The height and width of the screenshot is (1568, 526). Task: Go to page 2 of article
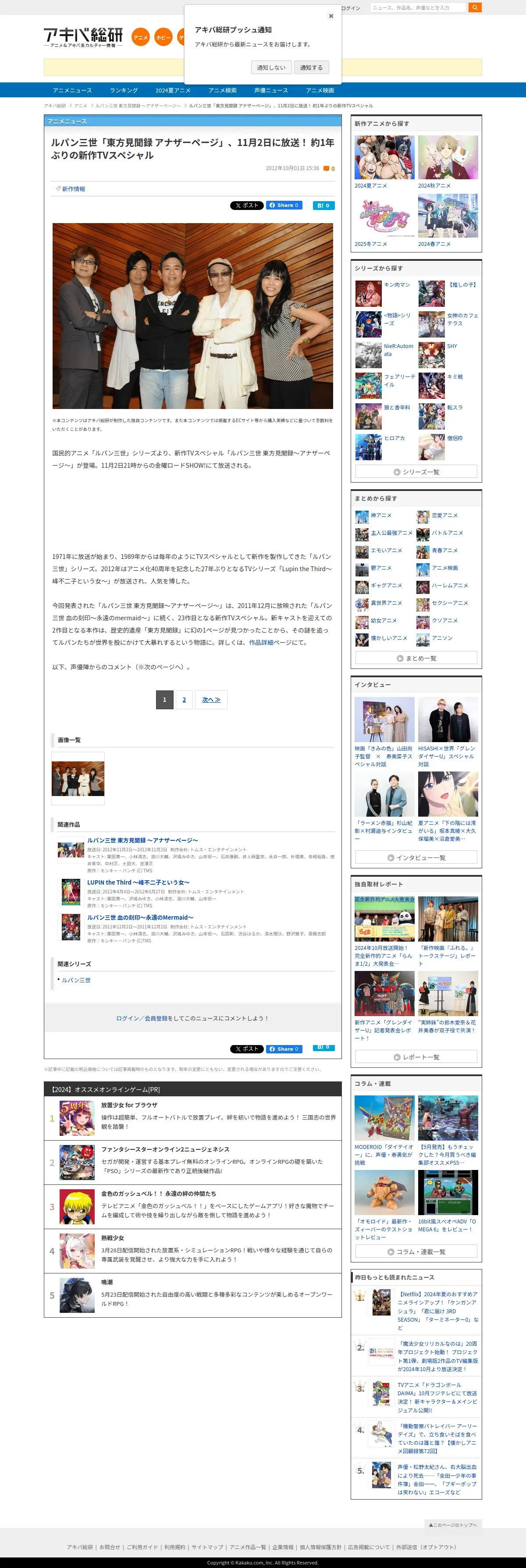tap(185, 699)
